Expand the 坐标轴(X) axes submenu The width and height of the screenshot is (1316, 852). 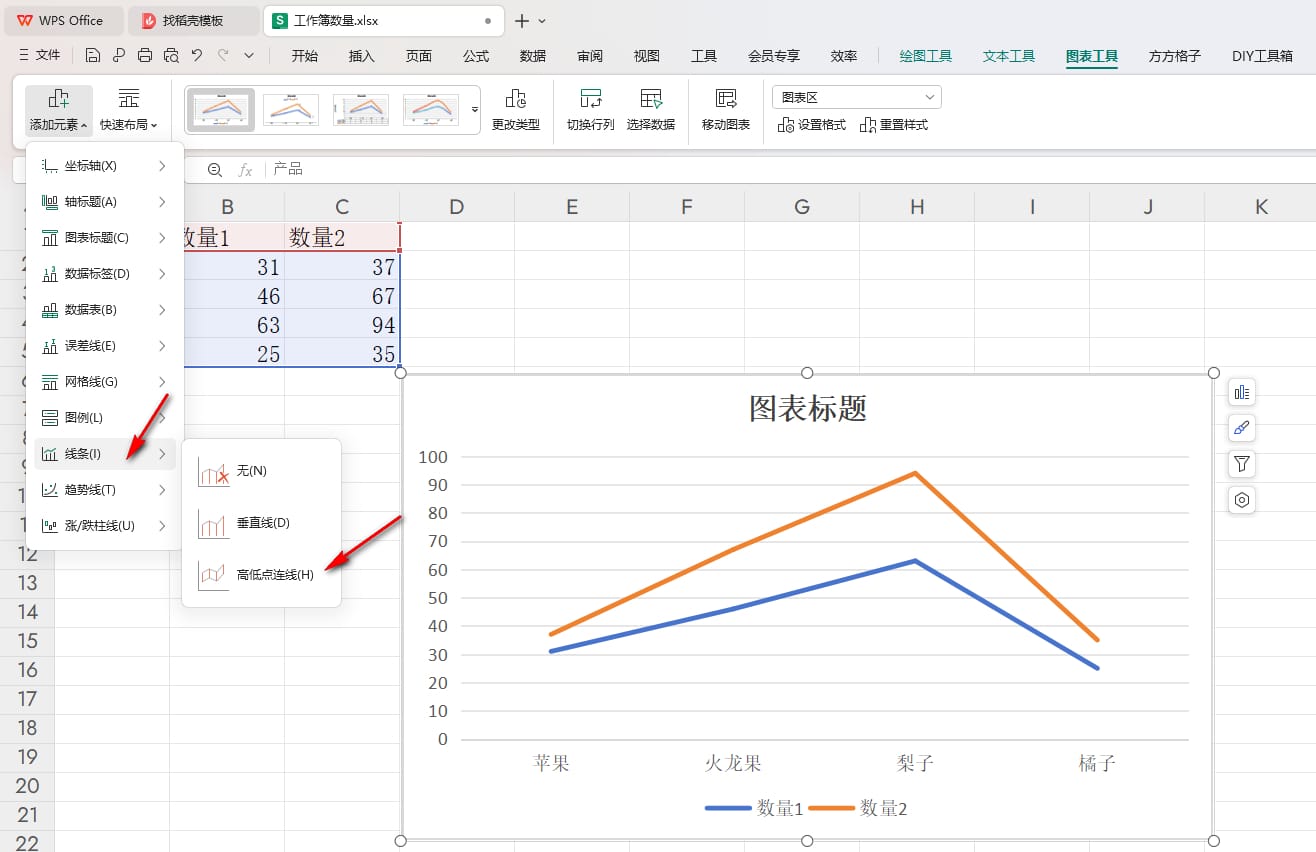104,166
